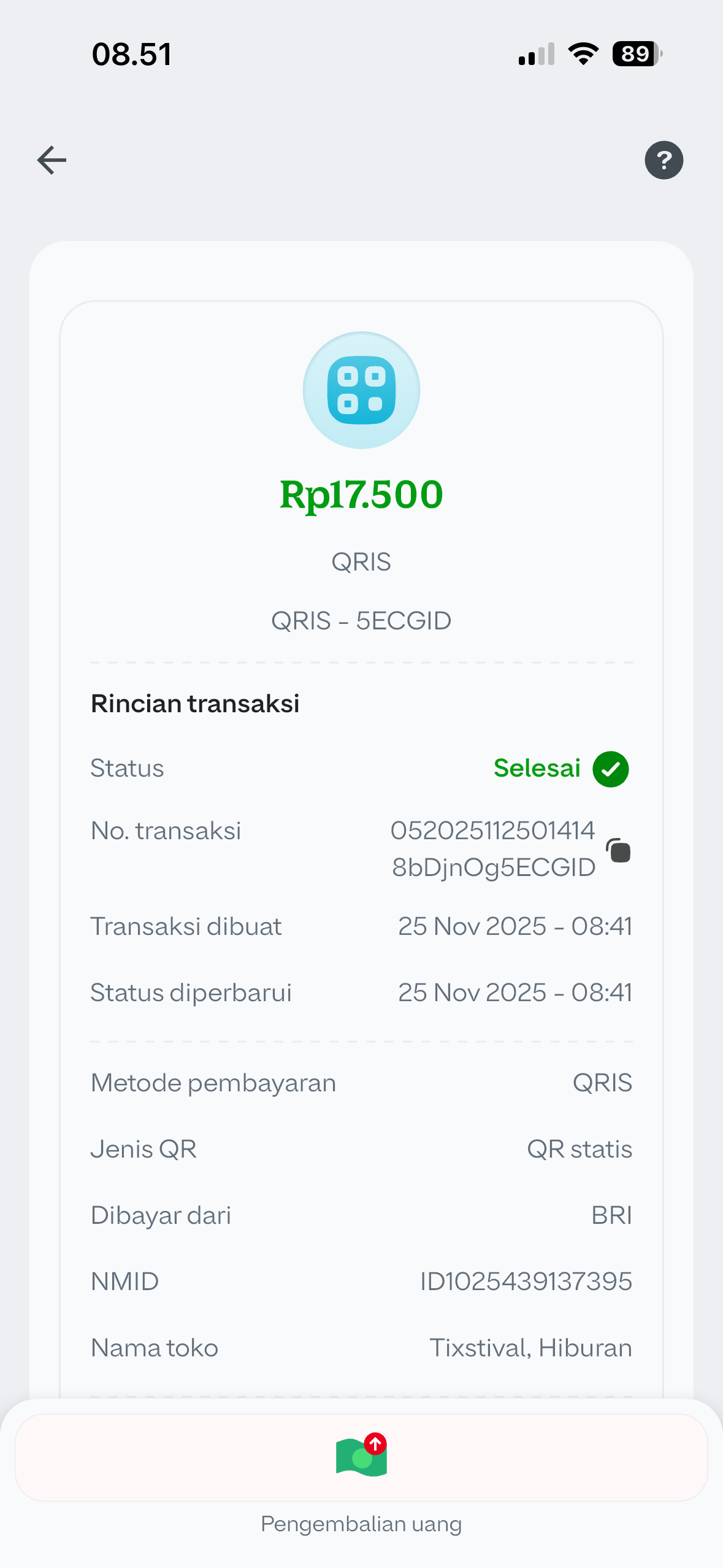Screen dimensions: 723x1568
Task: Tap the Wi-Fi icon in status bar
Action: point(583,54)
